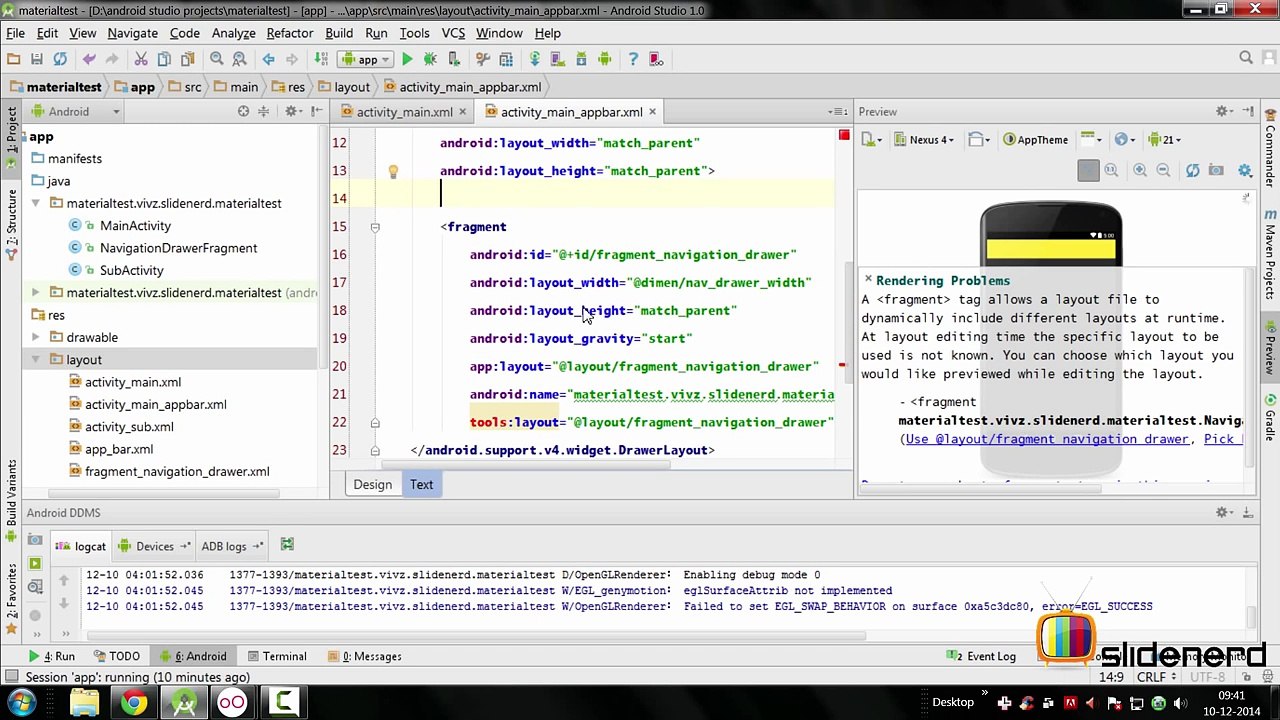Refresh the layout preview
Image resolution: width=1280 pixels, height=720 pixels.
tap(1192, 171)
